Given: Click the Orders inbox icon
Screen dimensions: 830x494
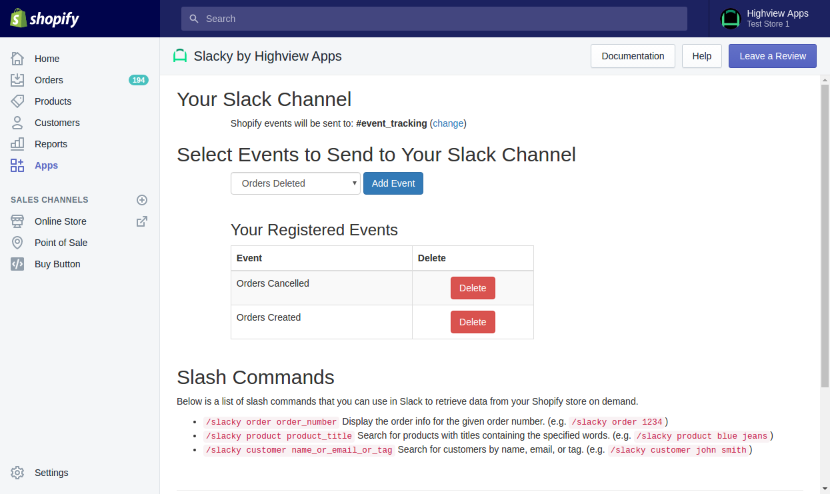Looking at the screenshot, I should click(17, 80).
